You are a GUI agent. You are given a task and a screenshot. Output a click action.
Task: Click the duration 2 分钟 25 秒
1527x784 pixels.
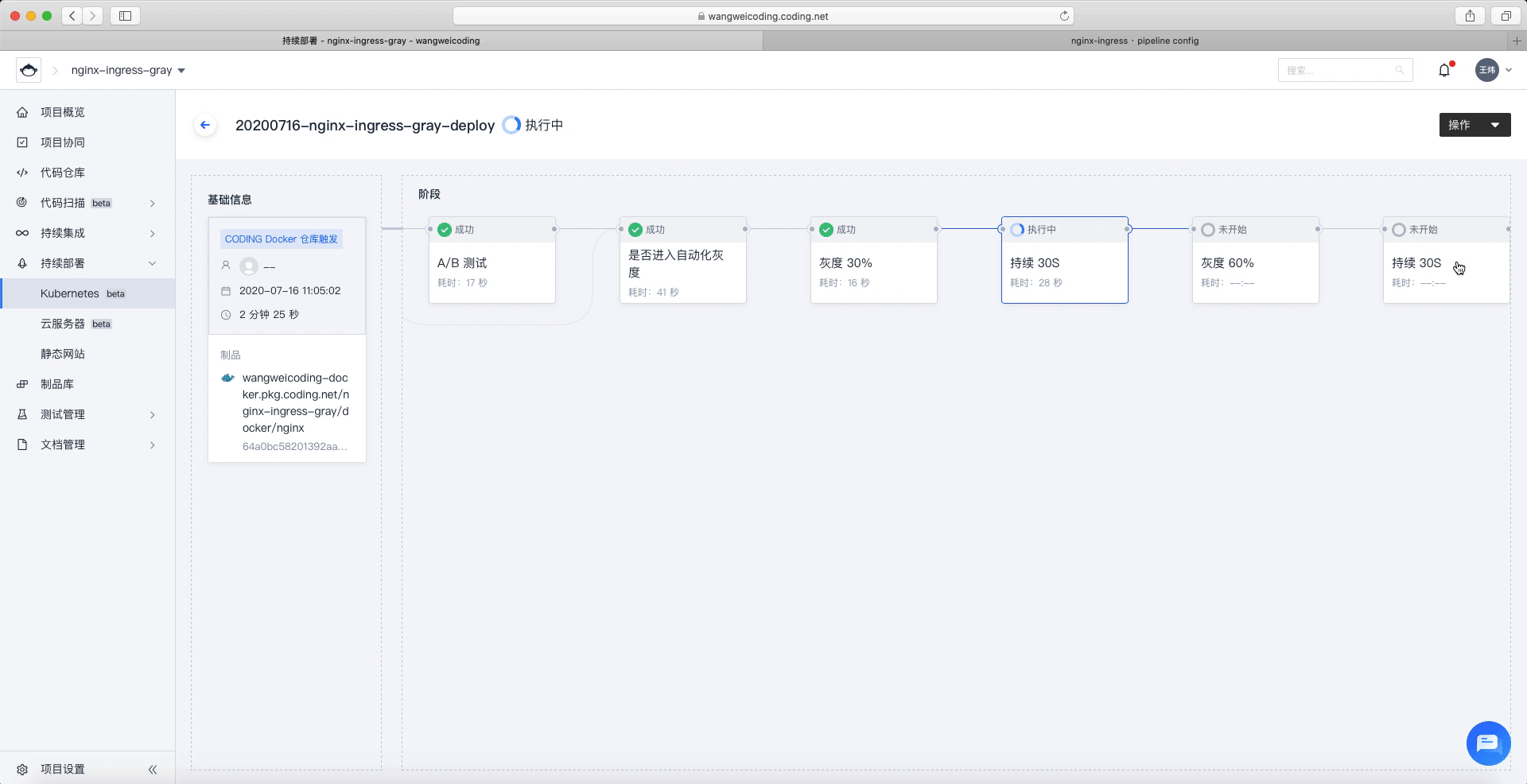tap(269, 315)
